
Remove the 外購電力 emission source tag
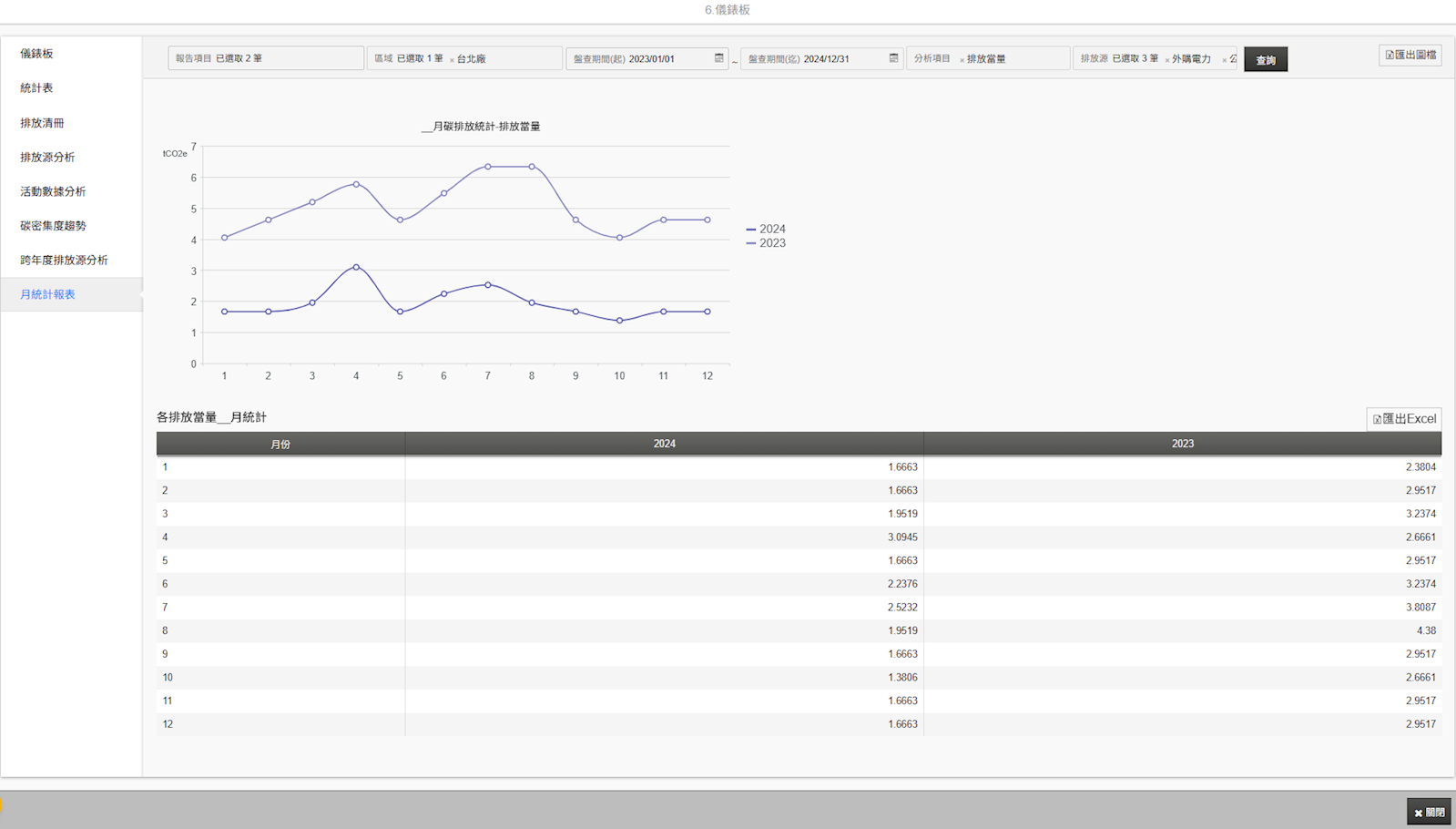[x=1166, y=60]
